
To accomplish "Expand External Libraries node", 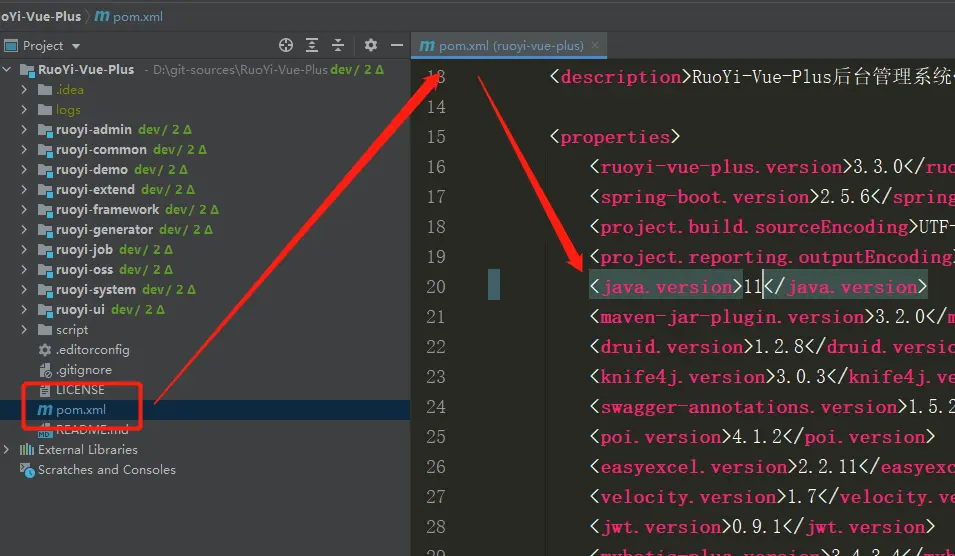I will 7,449.
